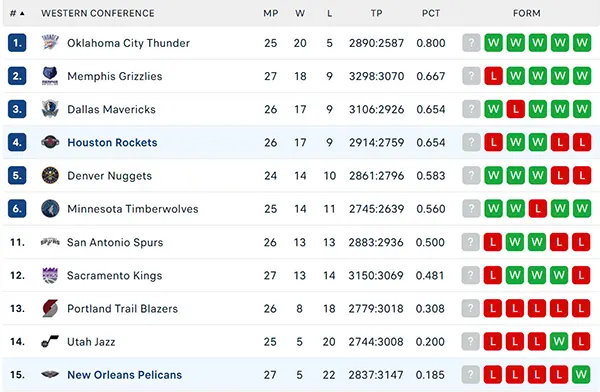Image resolution: width=600 pixels, height=392 pixels.
Task: Sort standings by the W column header
Action: click(x=300, y=13)
